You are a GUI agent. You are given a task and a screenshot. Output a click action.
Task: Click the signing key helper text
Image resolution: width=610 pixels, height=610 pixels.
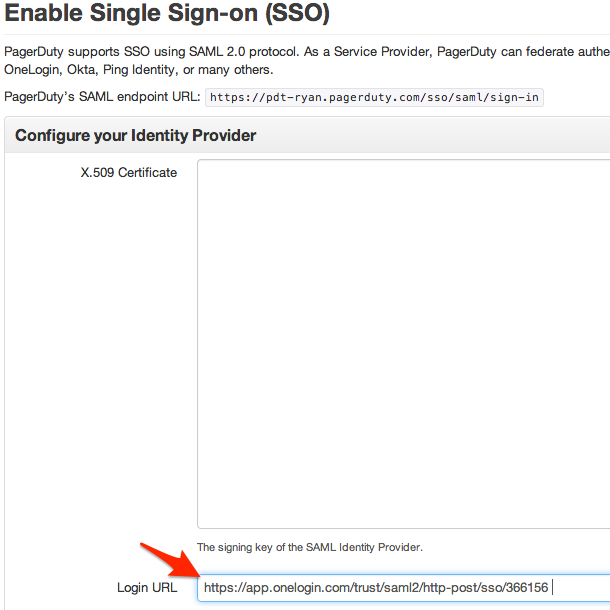(310, 547)
